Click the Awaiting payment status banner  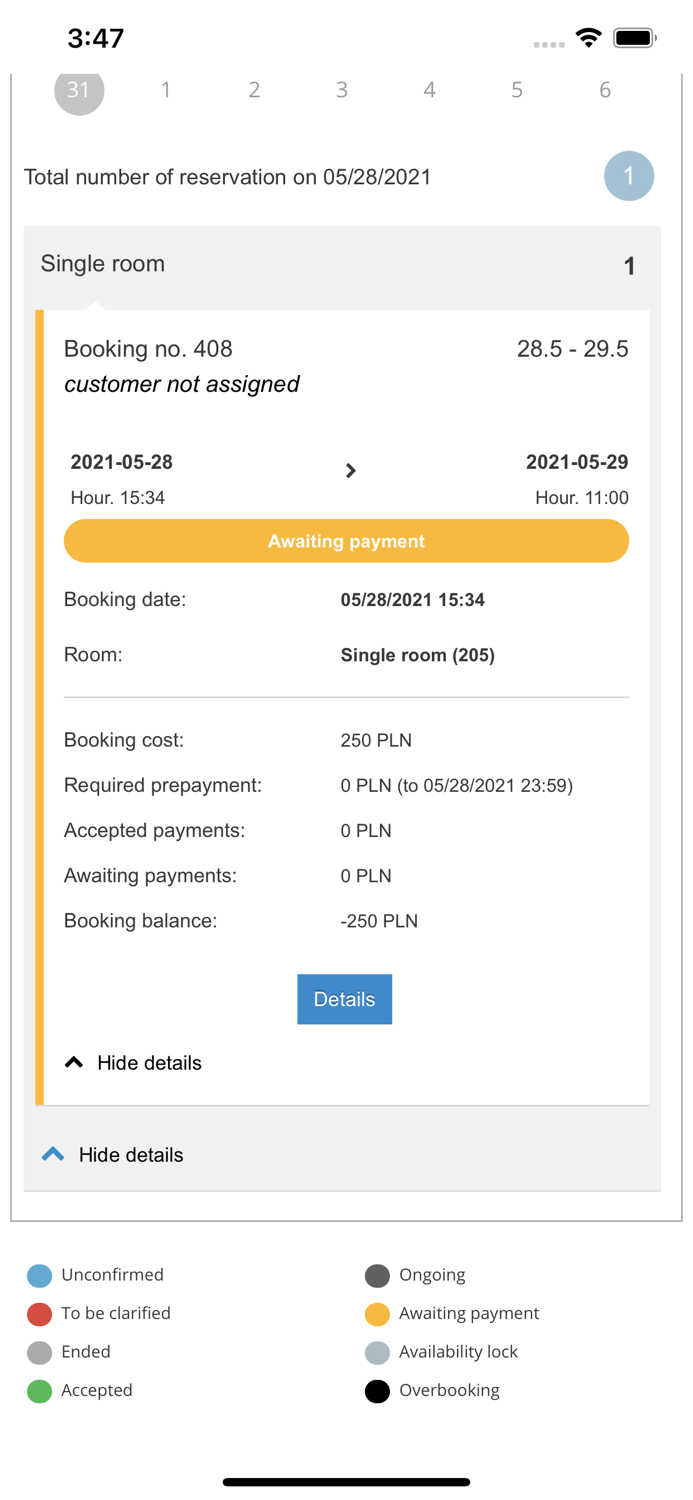point(346,541)
